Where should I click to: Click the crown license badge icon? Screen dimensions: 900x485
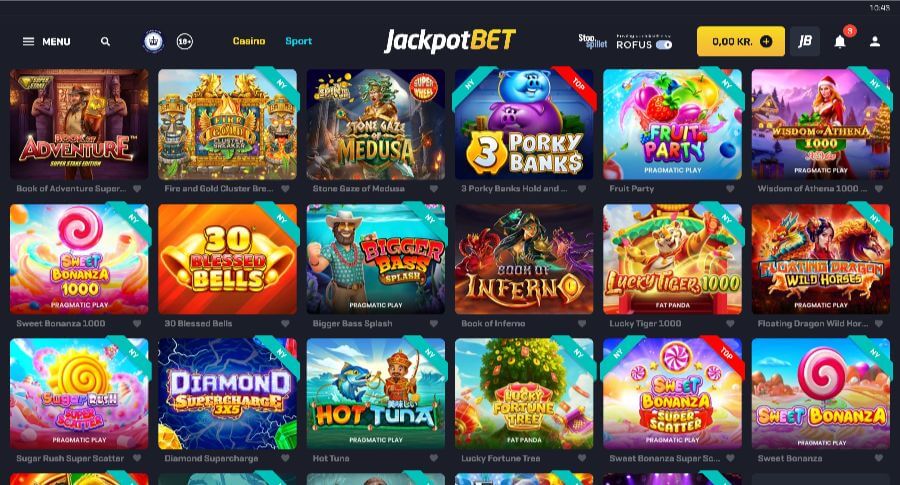pyautogui.click(x=153, y=41)
